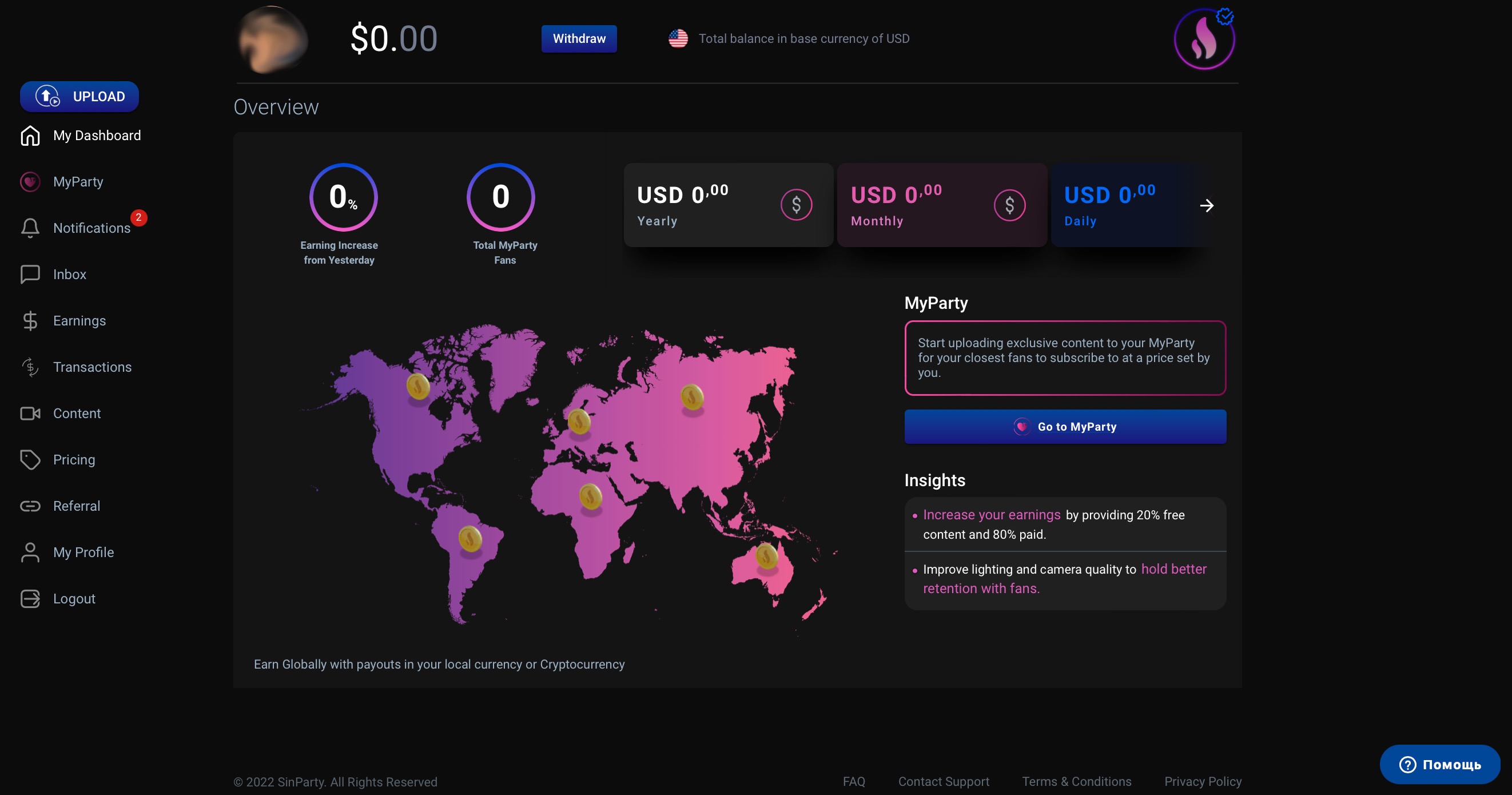Log out via Logout menu item
1512x795 pixels.
tap(74, 599)
